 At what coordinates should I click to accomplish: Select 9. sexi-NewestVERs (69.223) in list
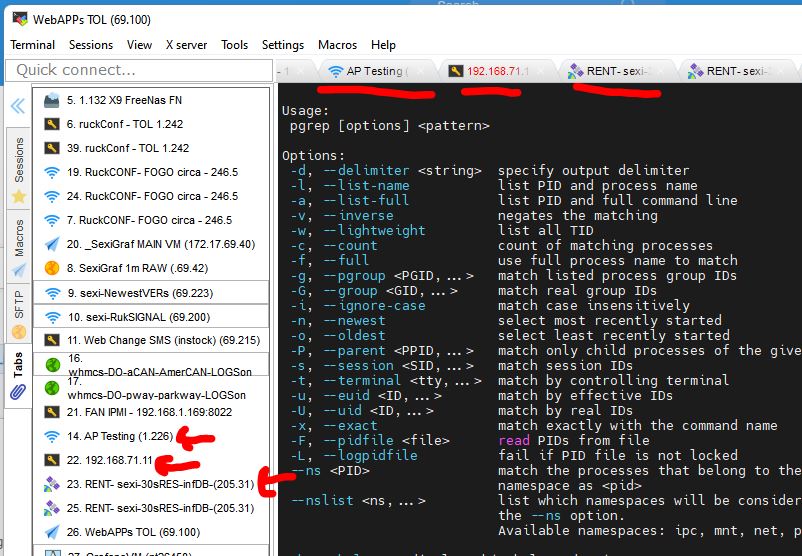pyautogui.click(x=150, y=292)
